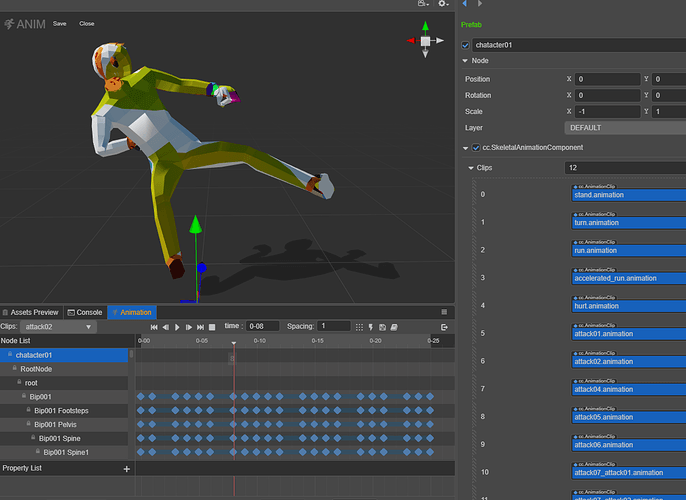The image size is (686, 500).
Task: Click the Close button in scene view
Action: coord(87,23)
